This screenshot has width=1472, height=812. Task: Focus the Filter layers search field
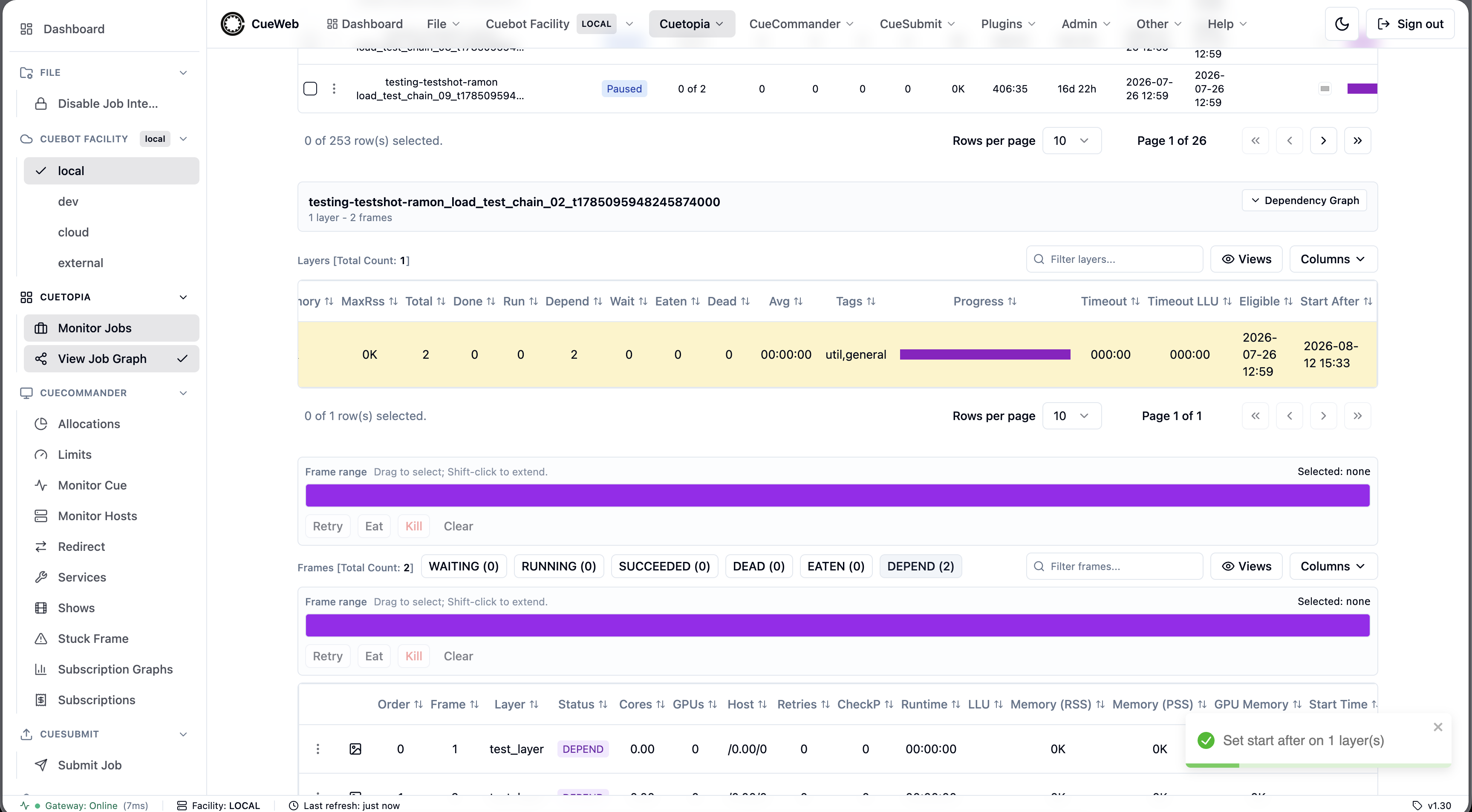[x=1114, y=259]
